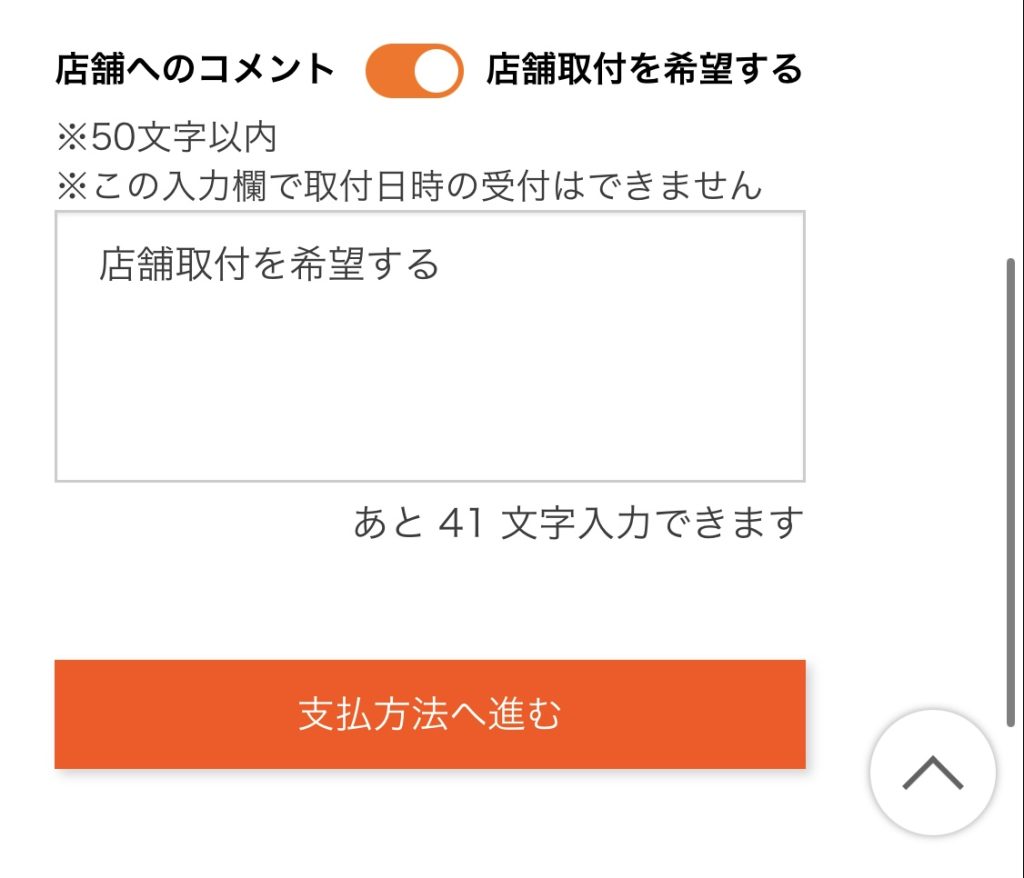Click the ※50文字以内 note

click(x=166, y=138)
